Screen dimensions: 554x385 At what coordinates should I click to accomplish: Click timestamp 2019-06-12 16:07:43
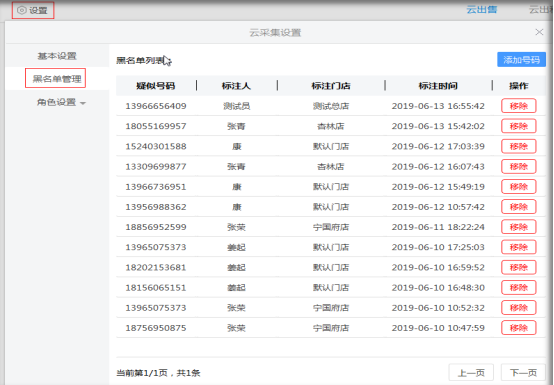(x=438, y=166)
